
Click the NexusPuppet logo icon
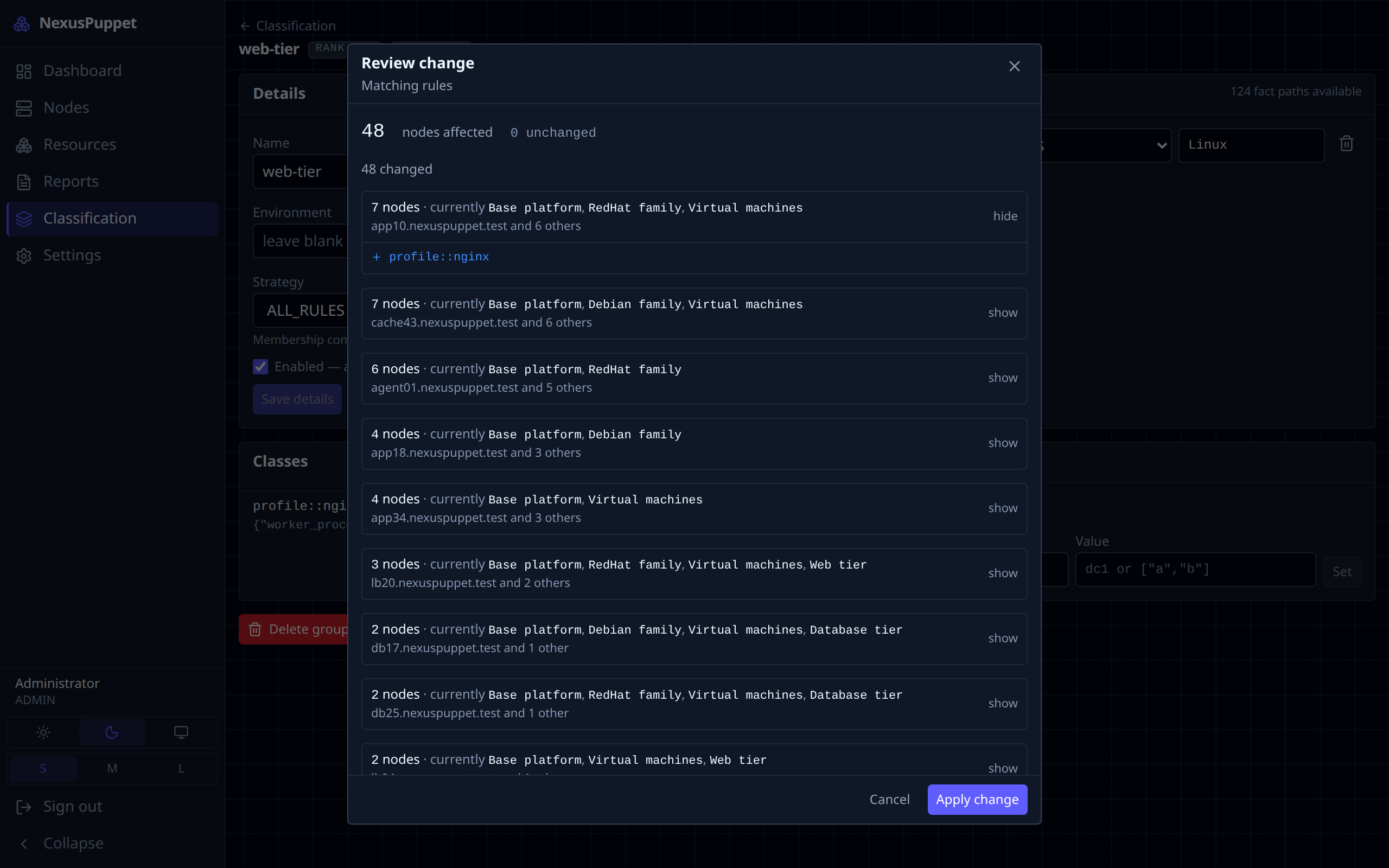(x=22, y=23)
